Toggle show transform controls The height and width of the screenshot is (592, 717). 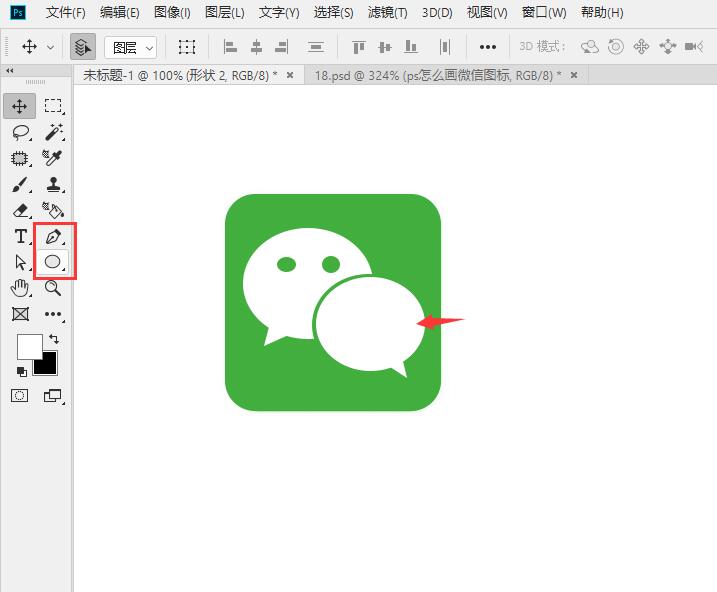coord(187,47)
